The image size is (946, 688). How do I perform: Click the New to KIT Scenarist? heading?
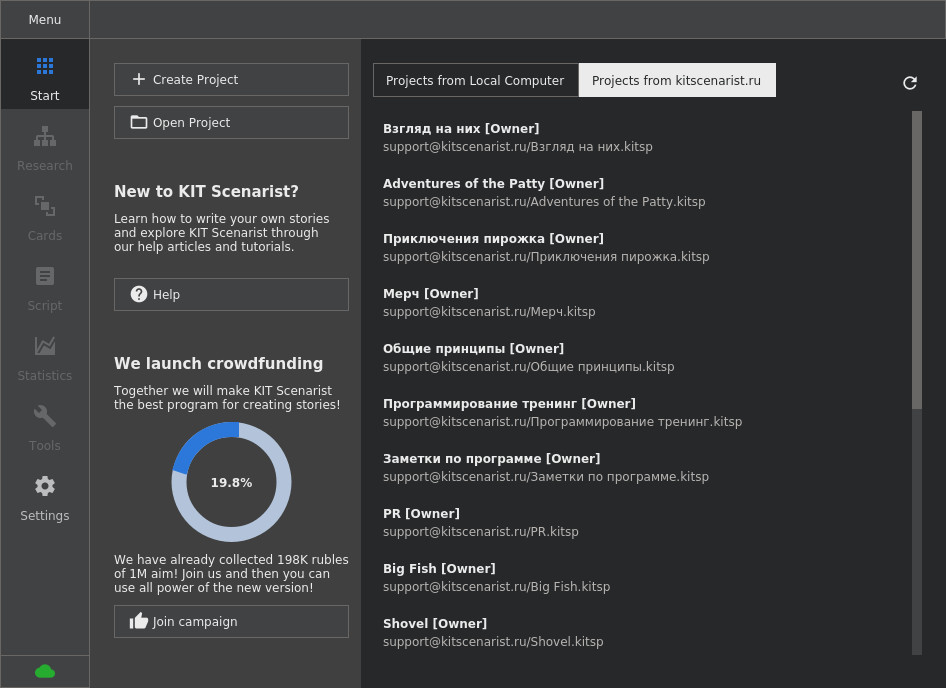pyautogui.click(x=206, y=191)
